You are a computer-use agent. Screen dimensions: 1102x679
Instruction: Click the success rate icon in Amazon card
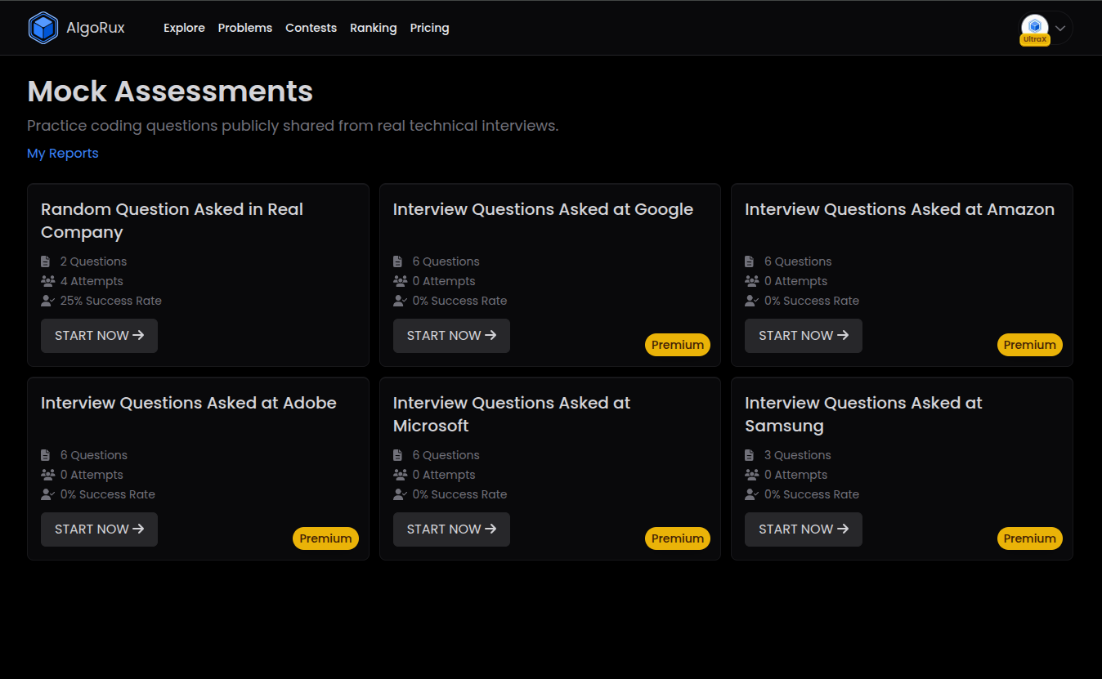[x=751, y=301]
